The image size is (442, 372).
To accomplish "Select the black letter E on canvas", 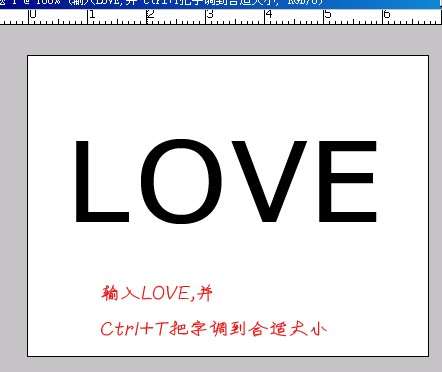I will 348,181.
